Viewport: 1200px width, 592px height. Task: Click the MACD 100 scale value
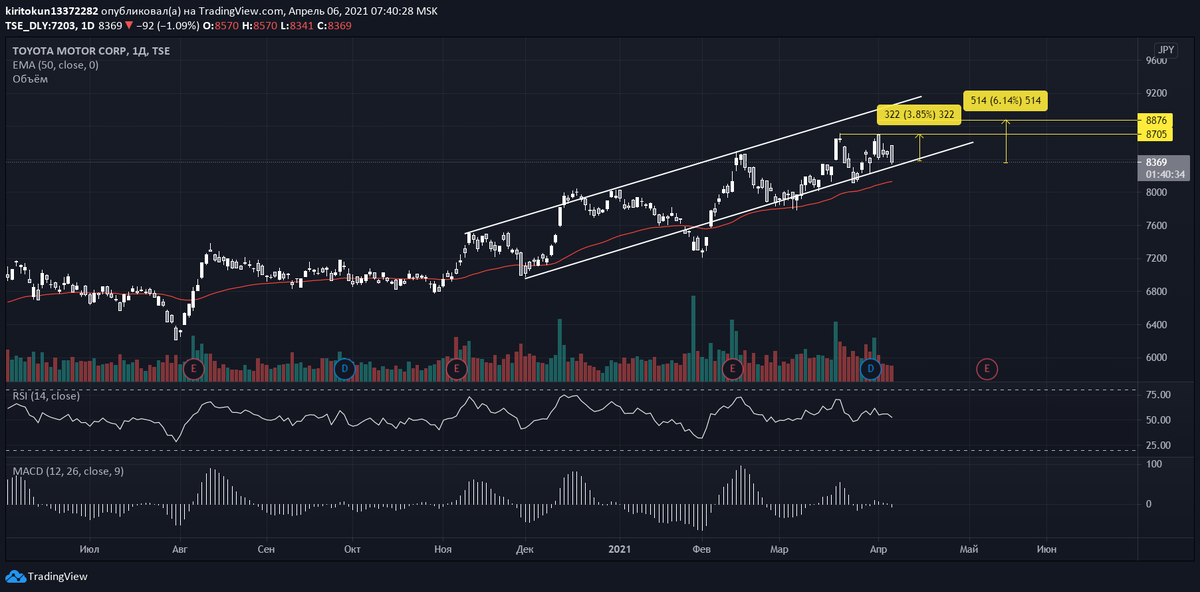[1154, 465]
